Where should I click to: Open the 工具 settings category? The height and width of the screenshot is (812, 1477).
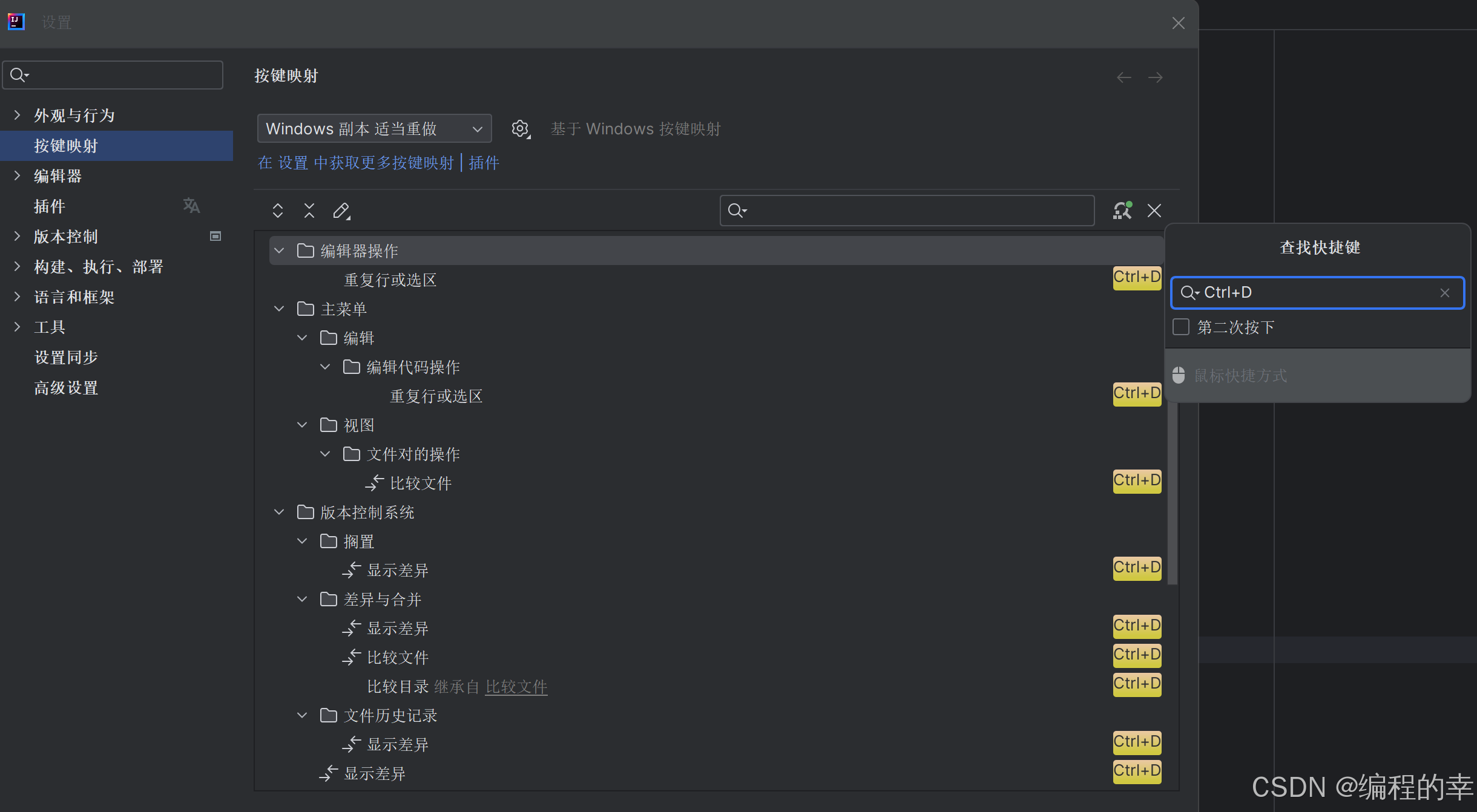[x=50, y=327]
